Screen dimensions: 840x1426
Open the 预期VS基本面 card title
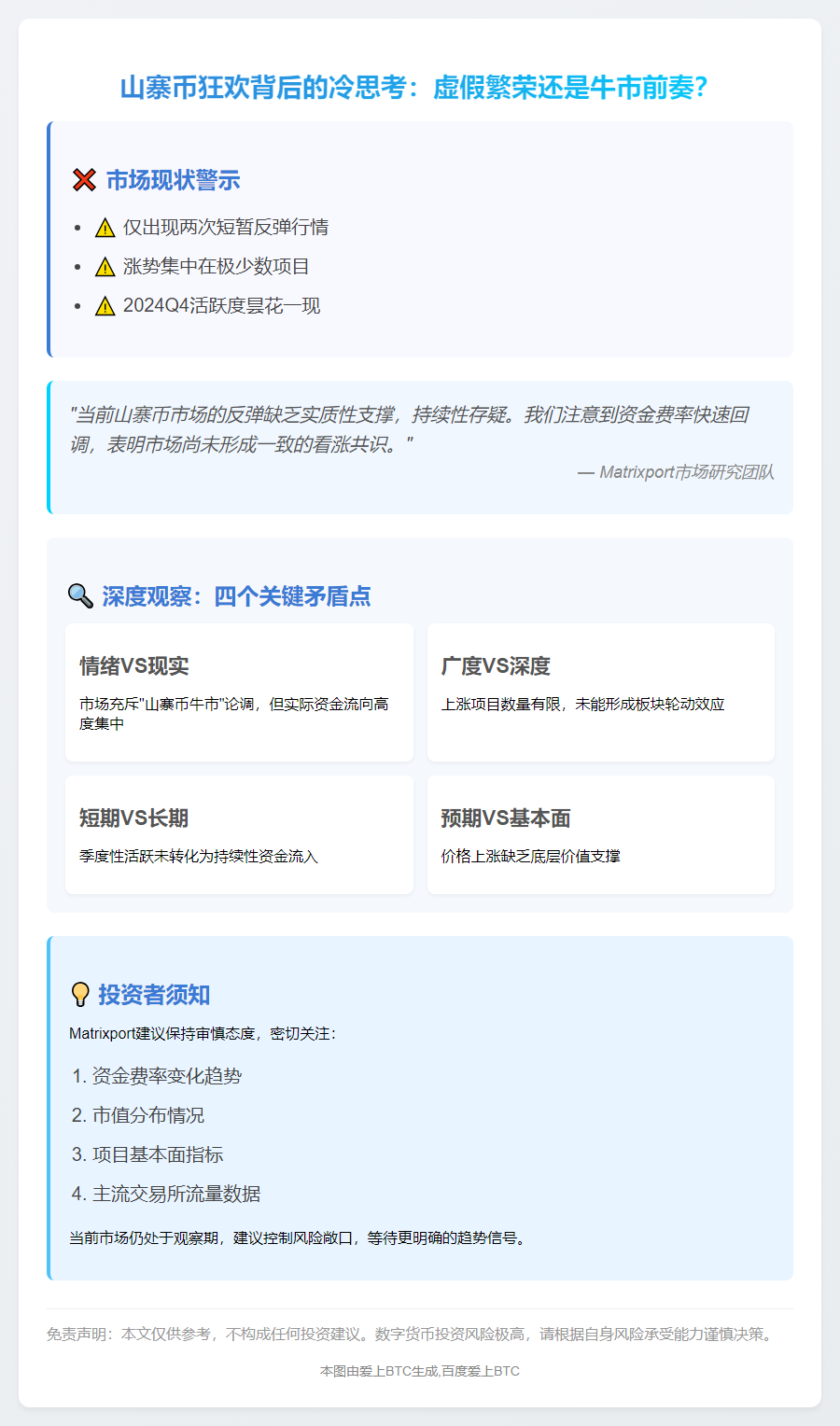(506, 818)
